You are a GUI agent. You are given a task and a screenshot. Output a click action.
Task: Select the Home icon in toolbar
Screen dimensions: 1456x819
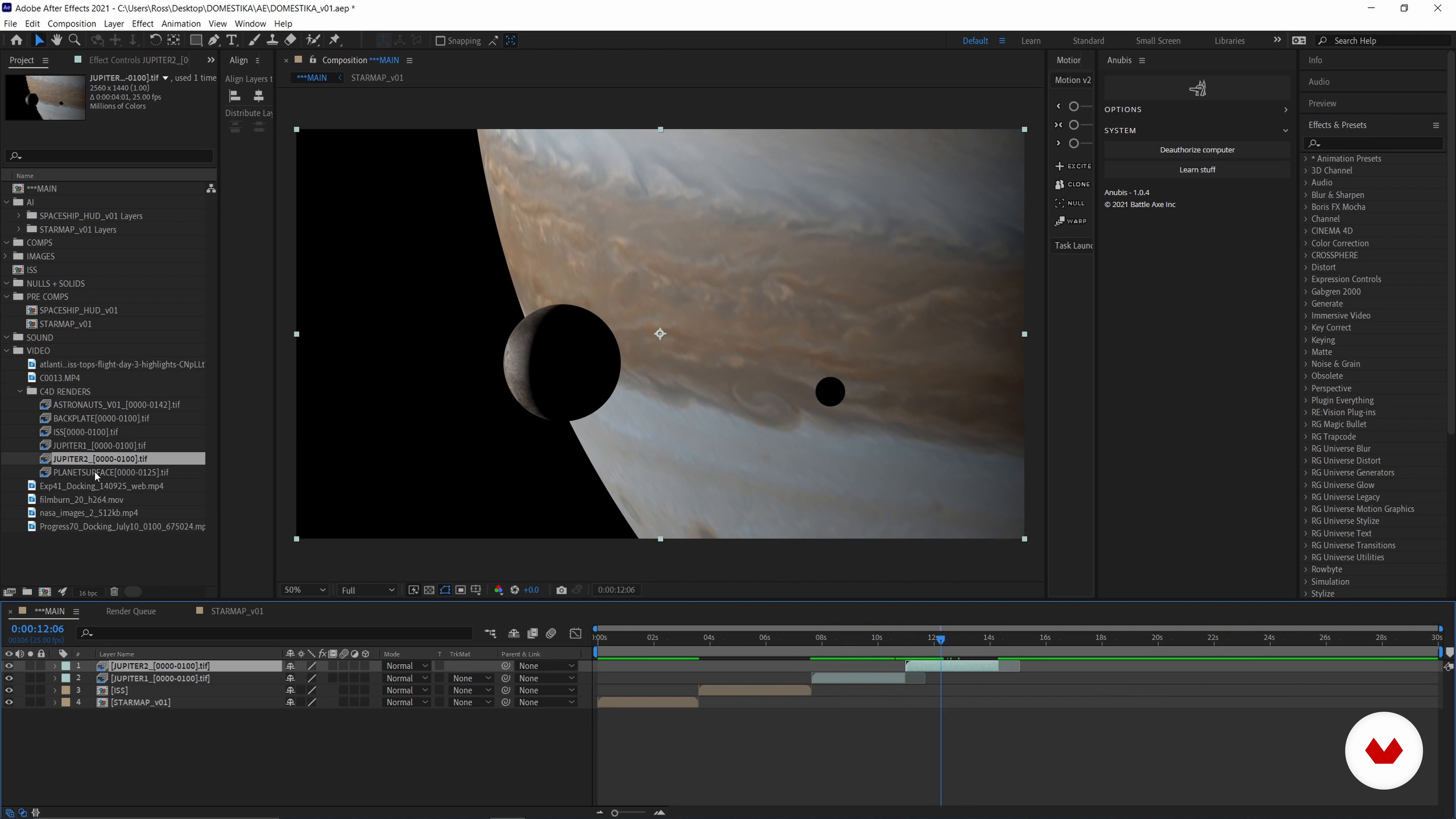(x=16, y=40)
